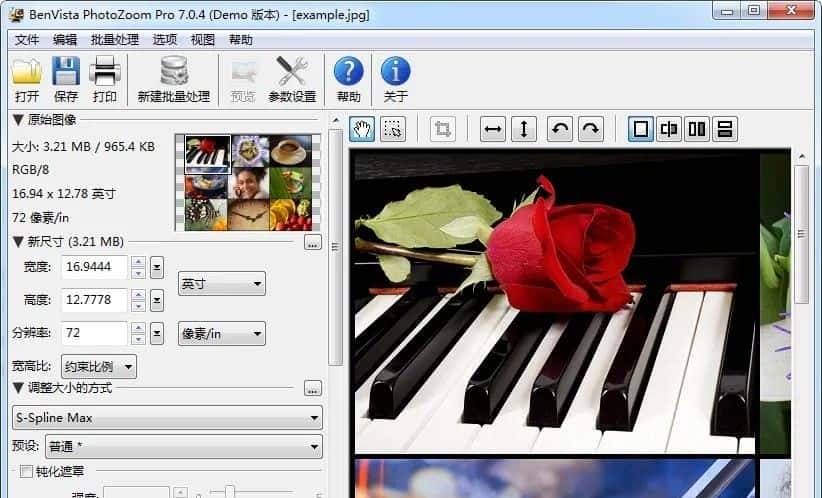822x498 pixels.
Task: Rotate image clockwise
Action: pyautogui.click(x=591, y=129)
